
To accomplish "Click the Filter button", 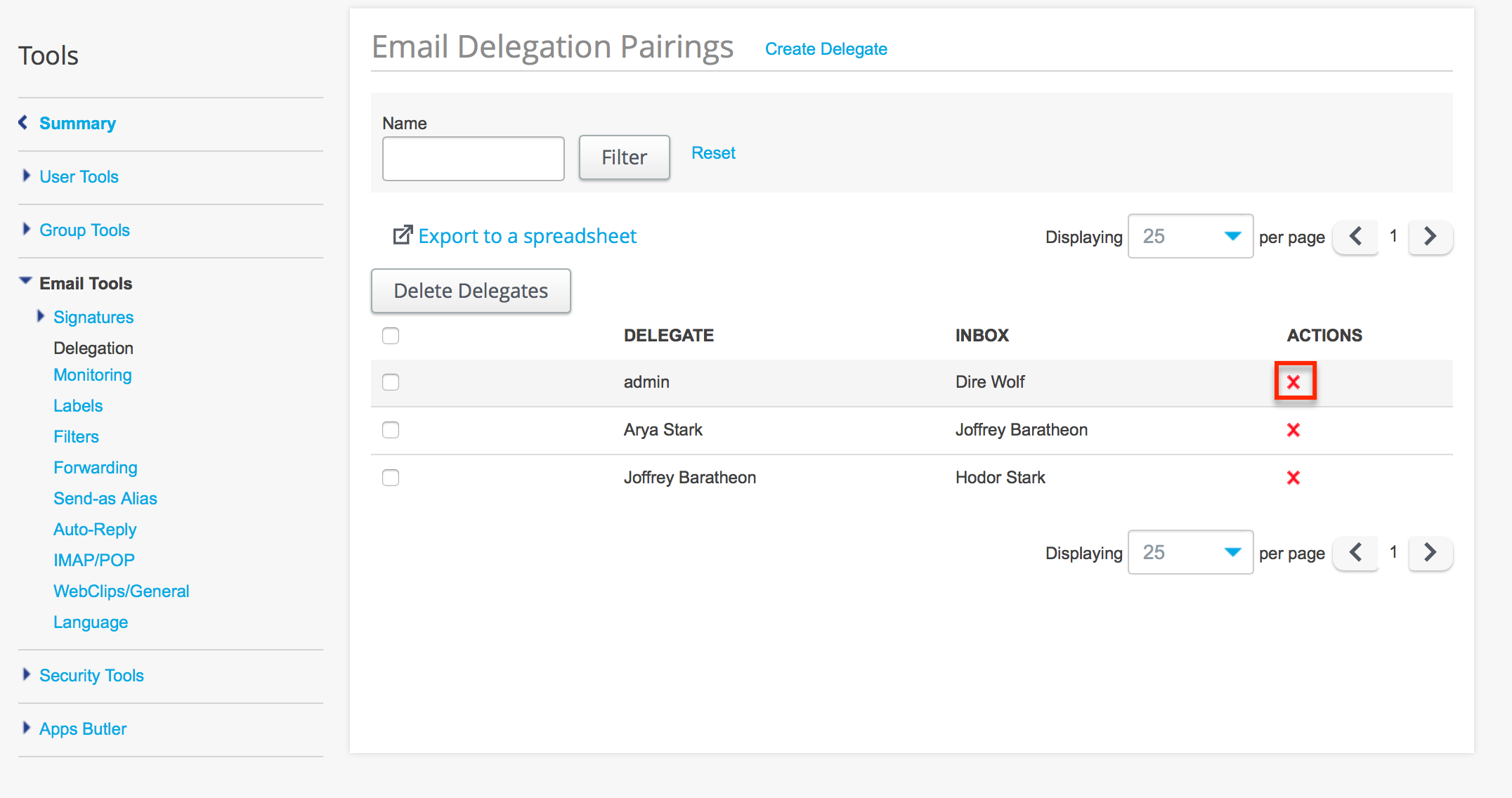I will point(625,157).
